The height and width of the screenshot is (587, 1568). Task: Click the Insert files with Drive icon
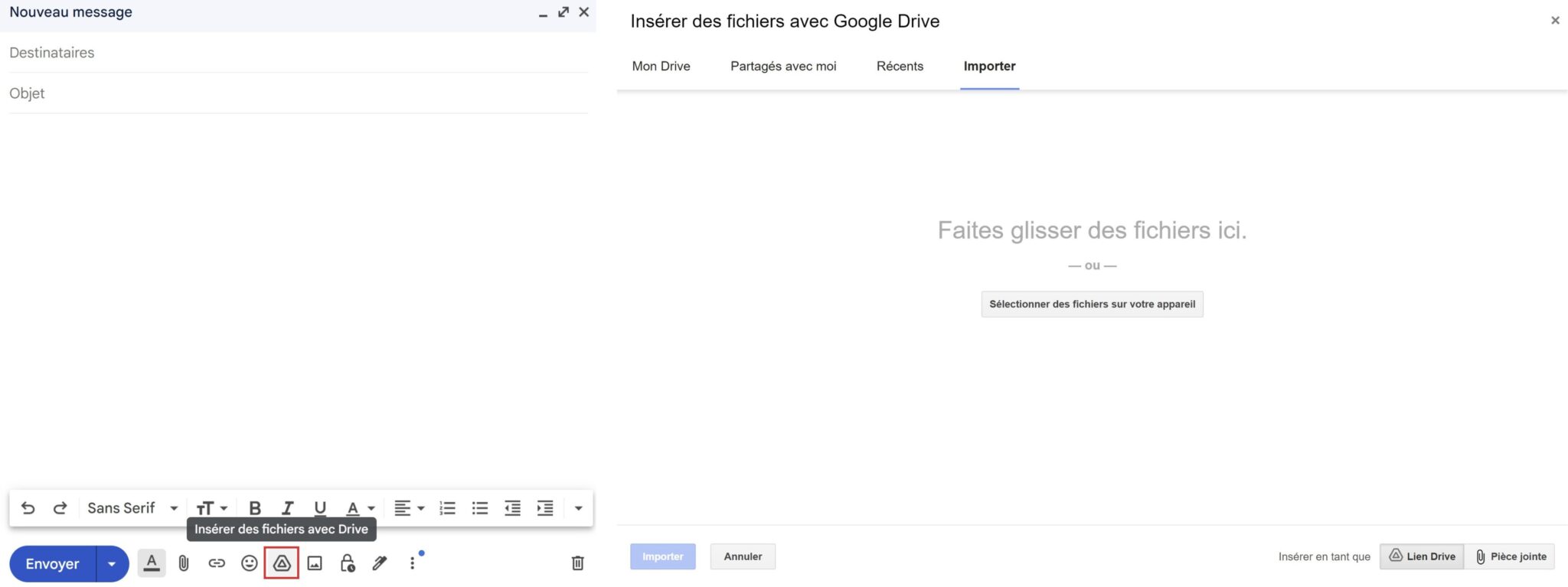point(281,563)
